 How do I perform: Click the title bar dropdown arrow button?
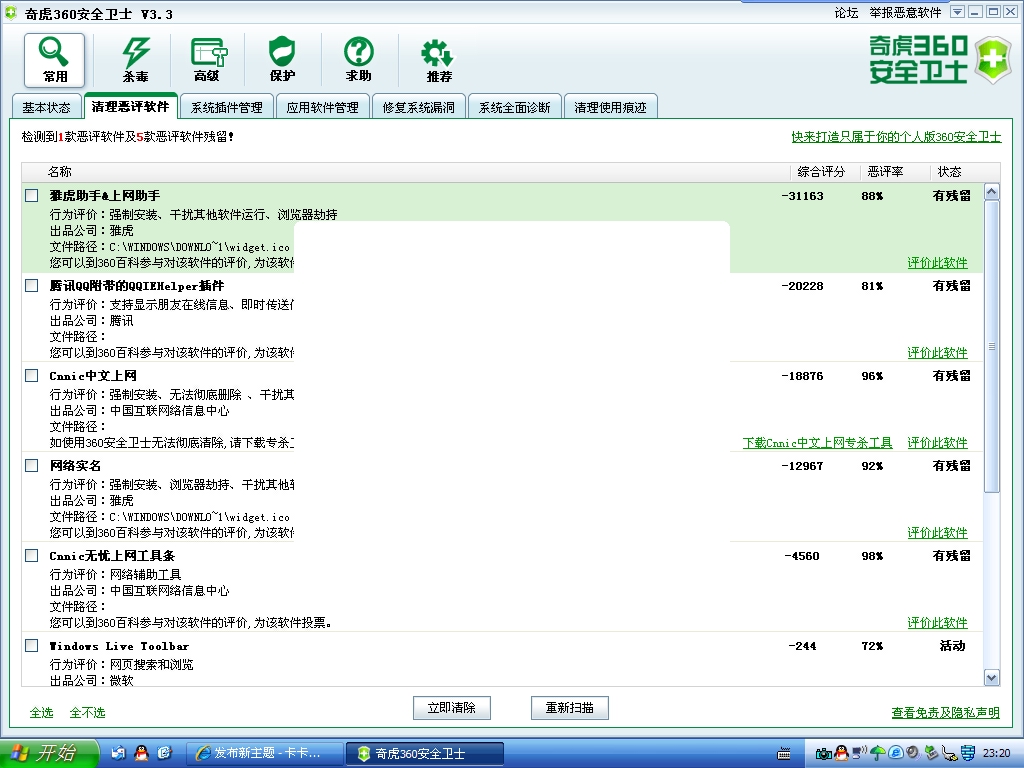[x=957, y=12]
